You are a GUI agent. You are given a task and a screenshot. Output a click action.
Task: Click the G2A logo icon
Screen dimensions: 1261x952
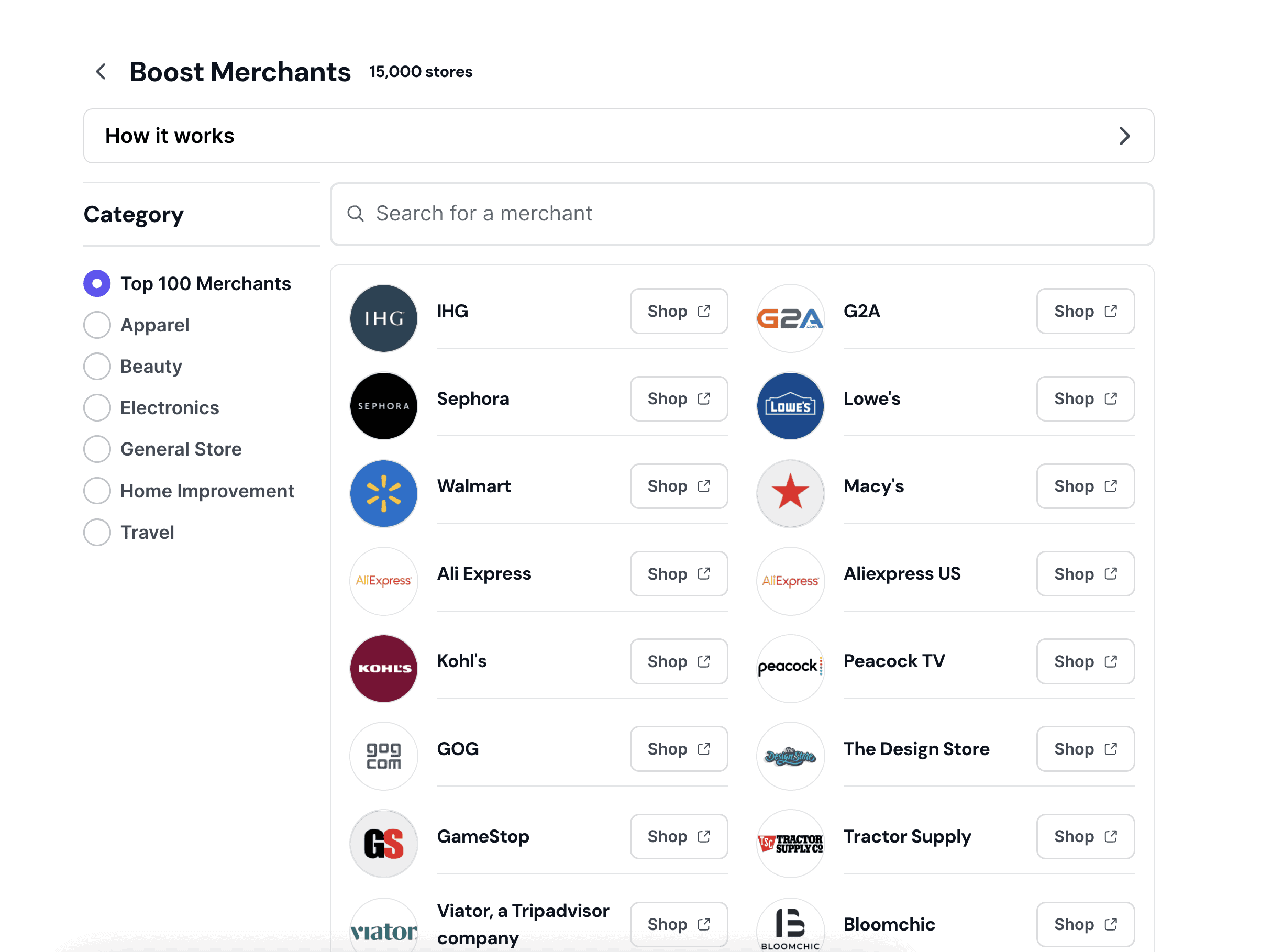790,318
